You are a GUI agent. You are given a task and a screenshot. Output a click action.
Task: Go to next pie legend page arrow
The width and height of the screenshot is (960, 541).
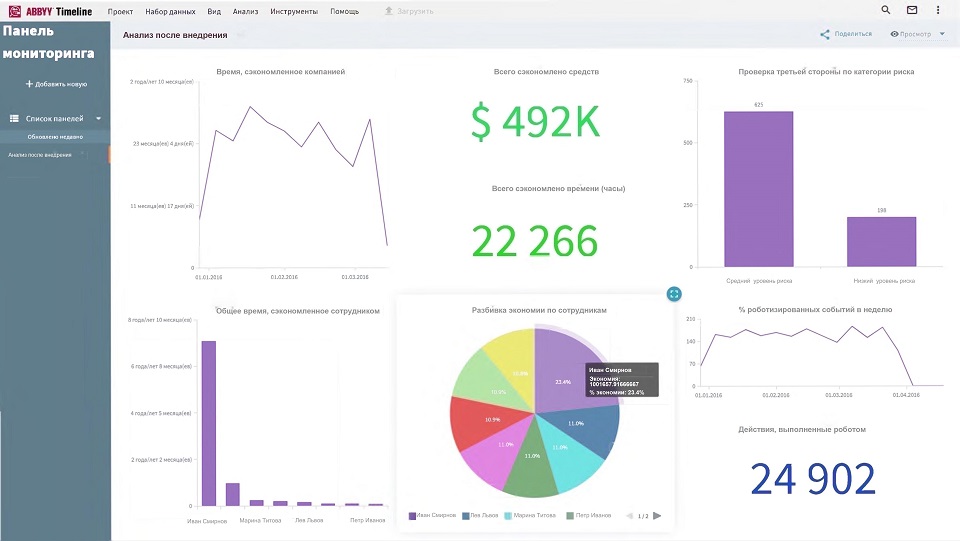click(657, 516)
